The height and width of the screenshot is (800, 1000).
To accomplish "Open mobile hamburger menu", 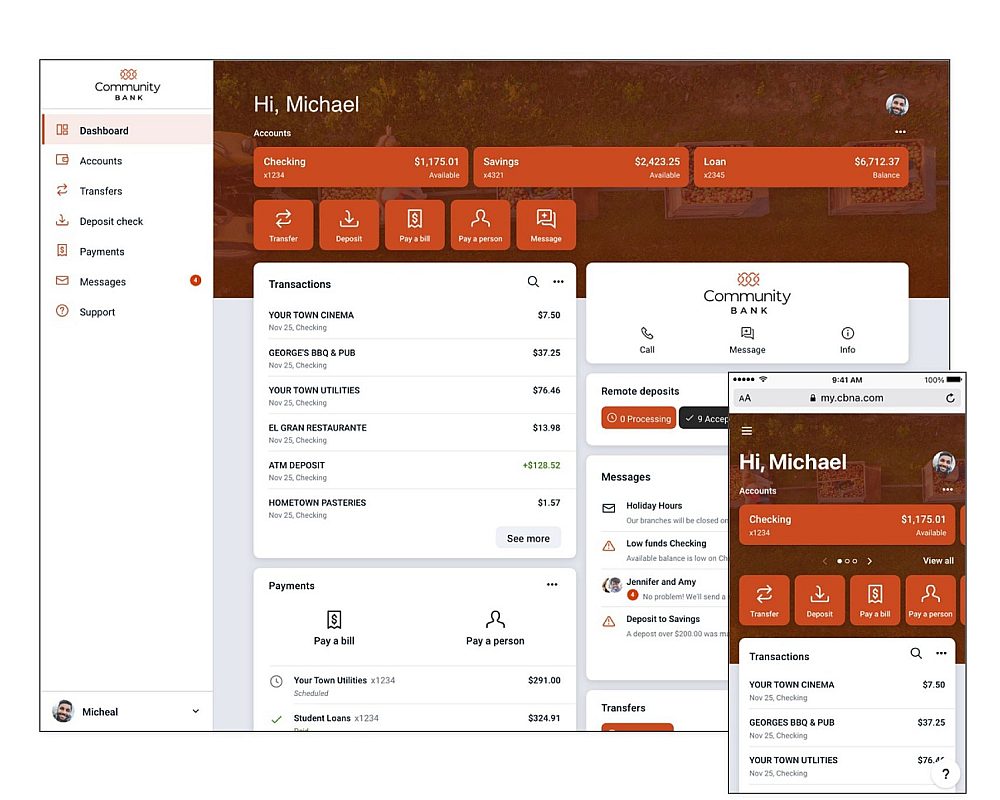I will [746, 431].
